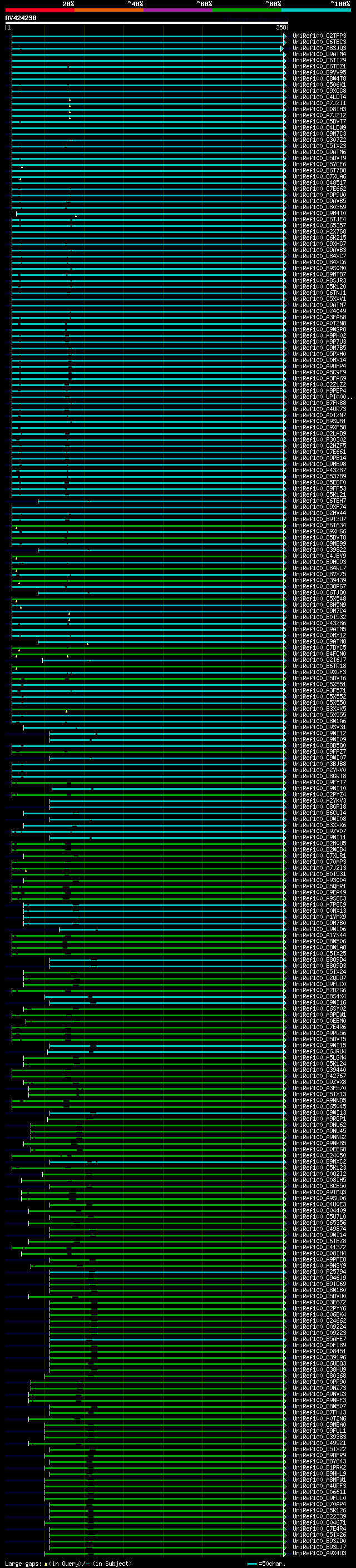Select the UniRef100_Q84XC7 label
This screenshot has height=1568, width=356.
[319, 256]
